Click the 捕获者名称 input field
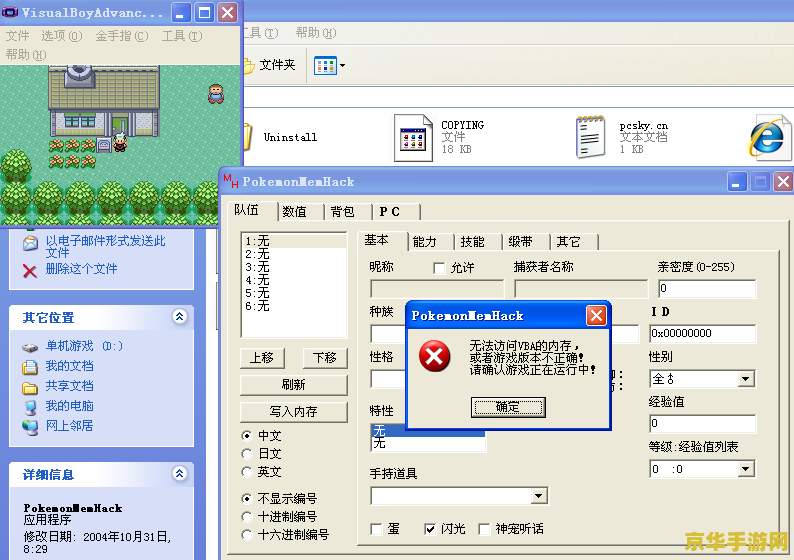 pos(581,289)
